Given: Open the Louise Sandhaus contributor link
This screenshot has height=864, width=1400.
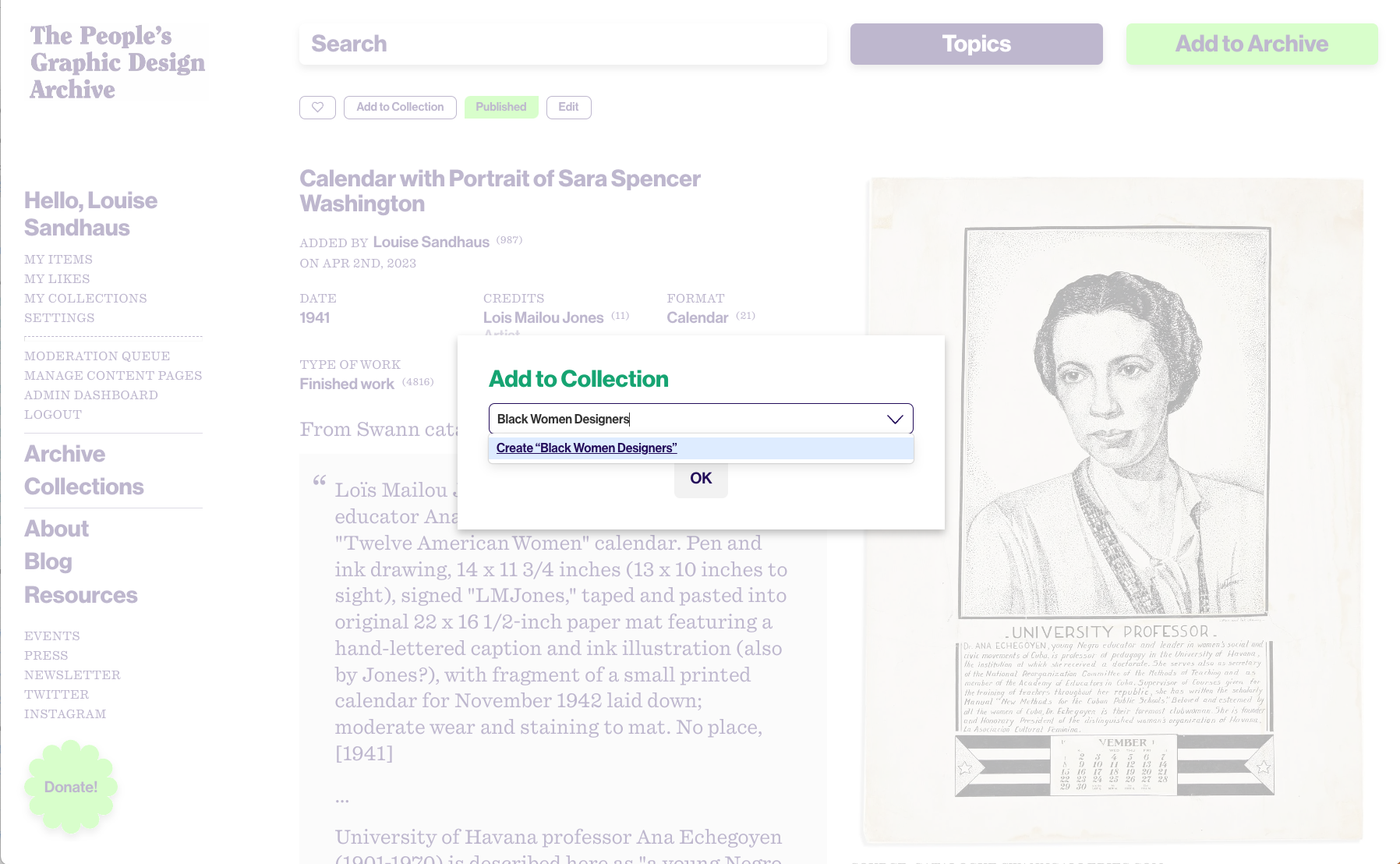Looking at the screenshot, I should point(431,243).
